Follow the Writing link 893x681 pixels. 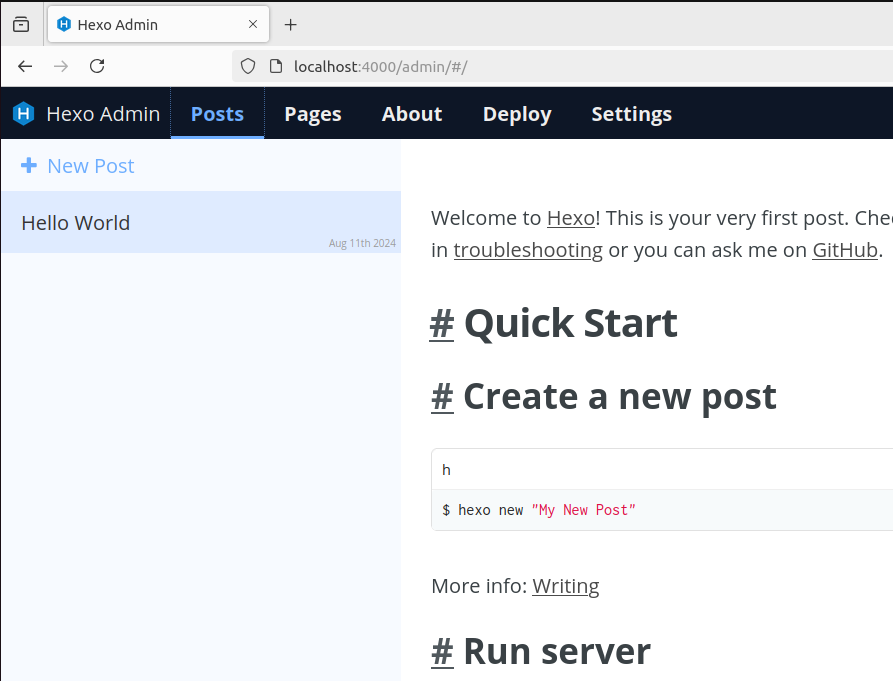coord(565,586)
